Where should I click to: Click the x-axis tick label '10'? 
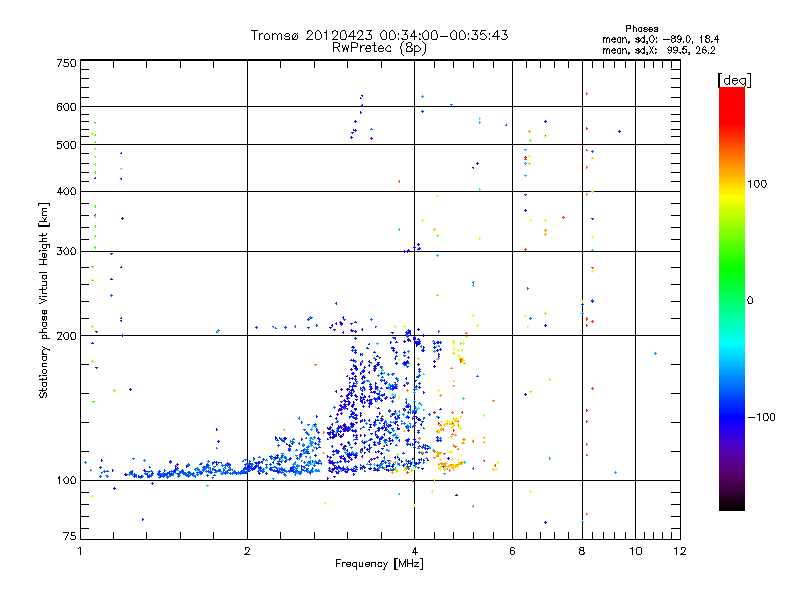pyautogui.click(x=635, y=551)
